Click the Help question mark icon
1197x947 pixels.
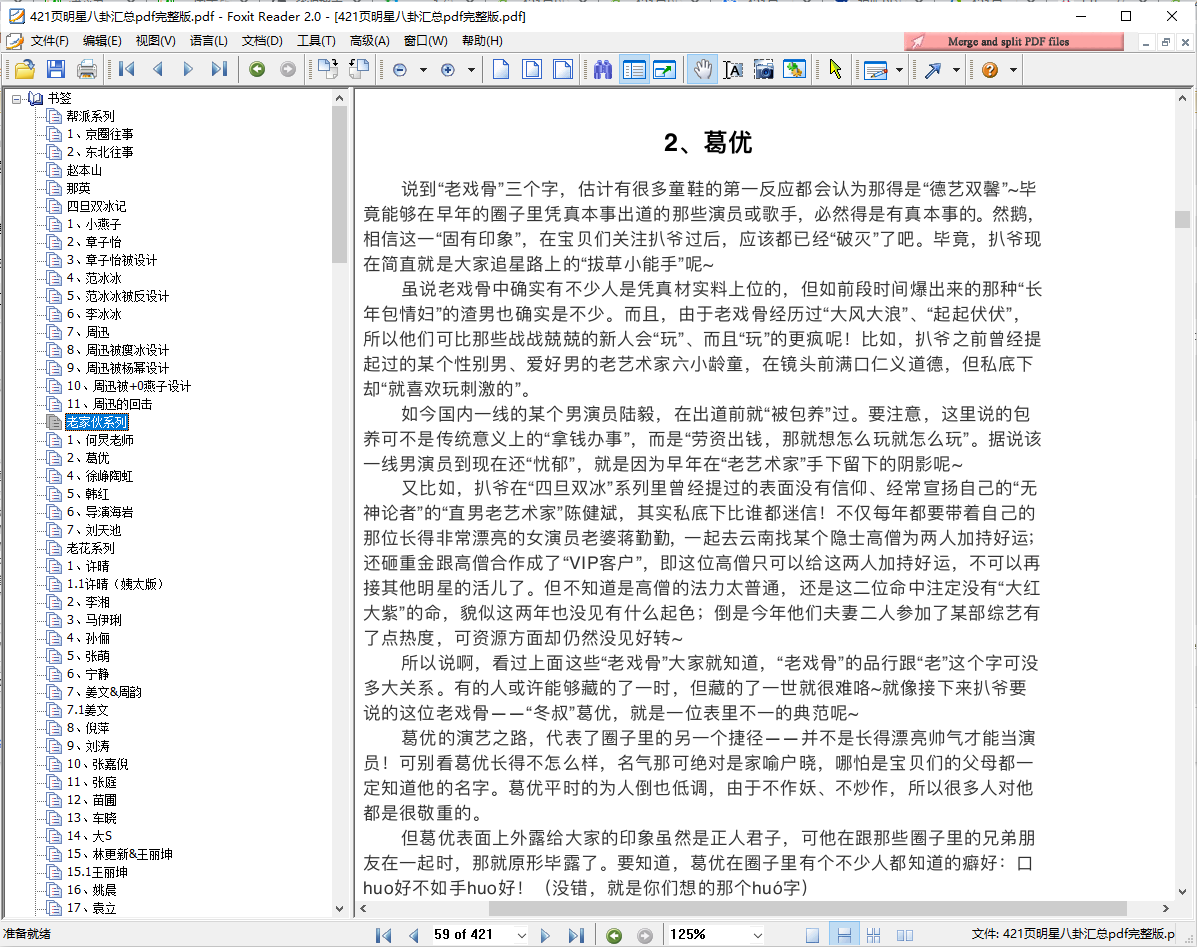point(989,70)
